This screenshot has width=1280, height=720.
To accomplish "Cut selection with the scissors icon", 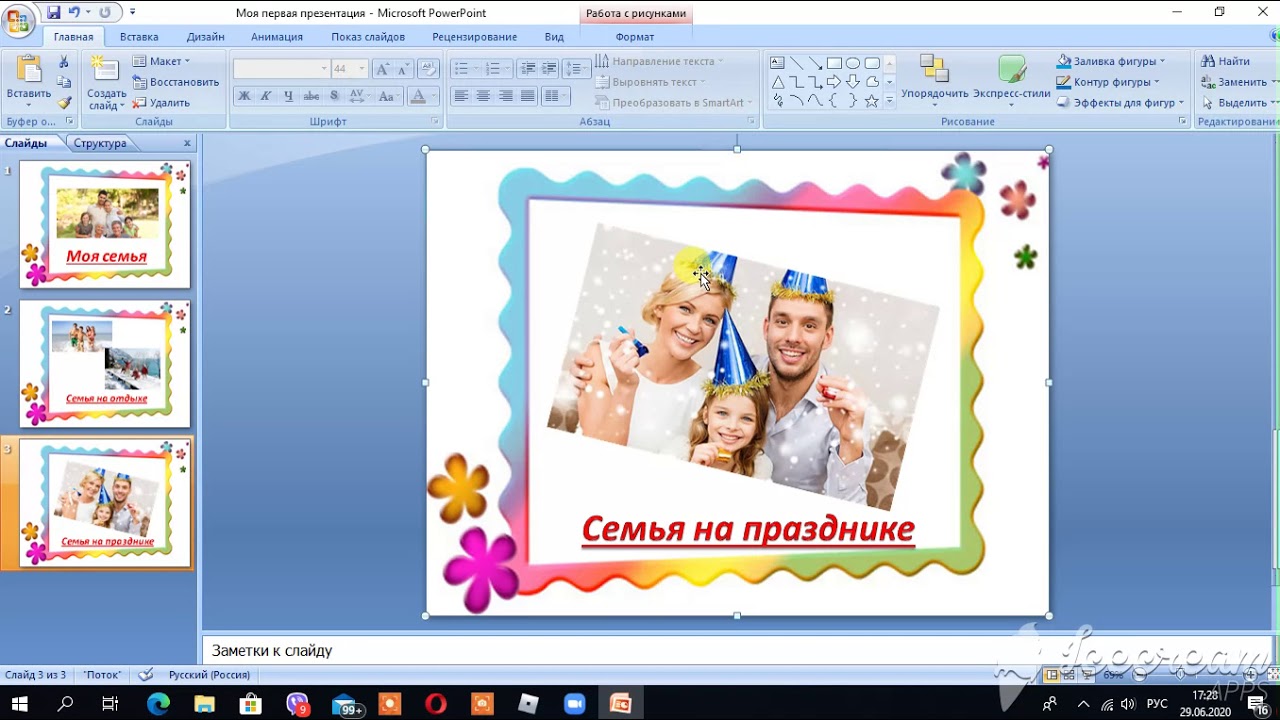I will [64, 62].
